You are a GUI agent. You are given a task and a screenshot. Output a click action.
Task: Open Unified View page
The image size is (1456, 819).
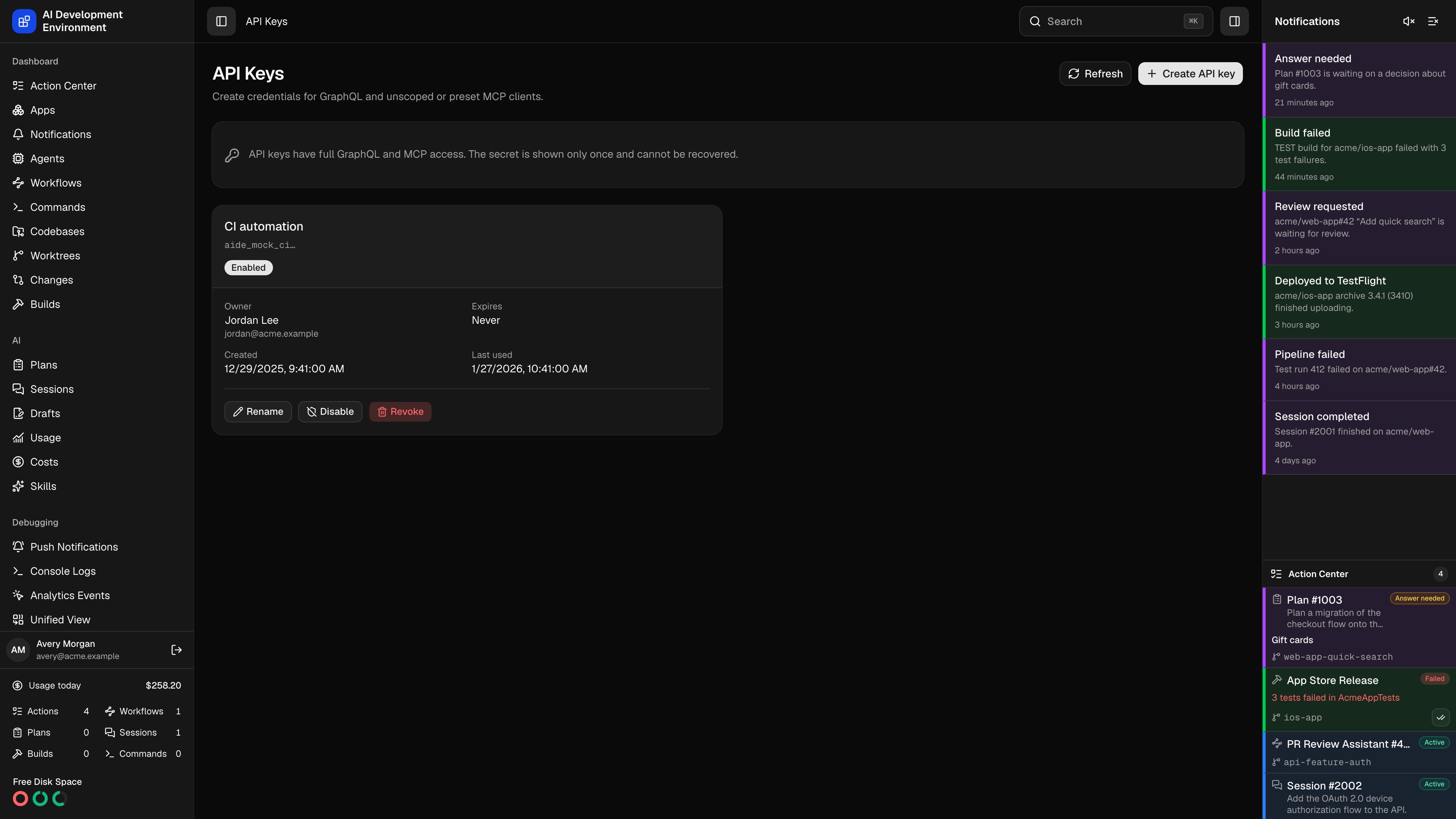pos(97,620)
